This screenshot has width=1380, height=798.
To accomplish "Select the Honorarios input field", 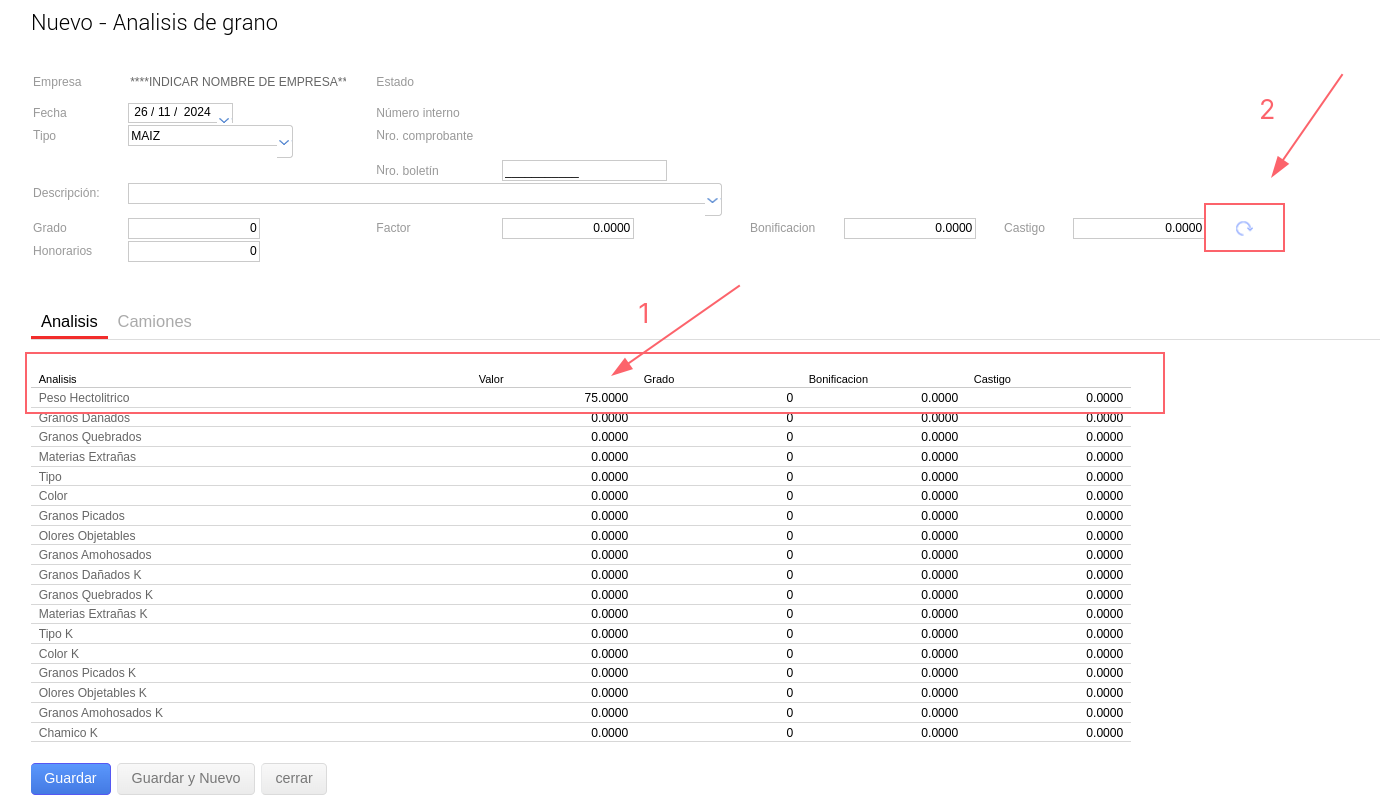I will tap(194, 251).
